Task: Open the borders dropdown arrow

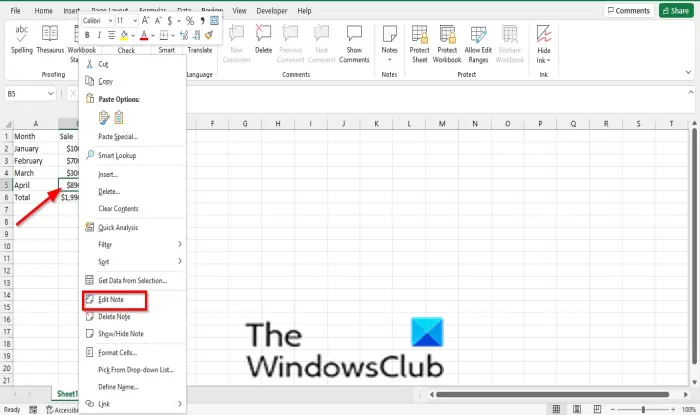Action: click(173, 35)
